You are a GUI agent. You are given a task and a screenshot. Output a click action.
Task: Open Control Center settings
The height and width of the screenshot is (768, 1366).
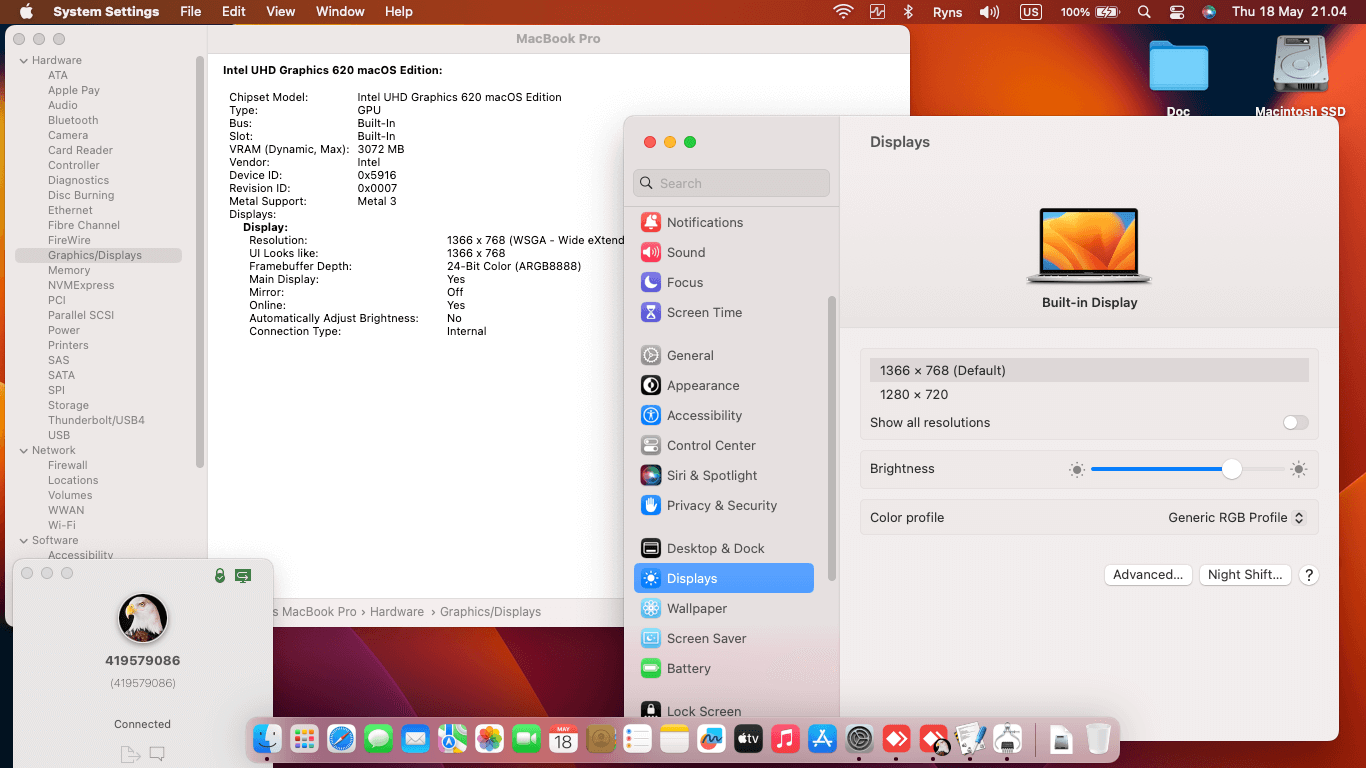pyautogui.click(x=723, y=445)
